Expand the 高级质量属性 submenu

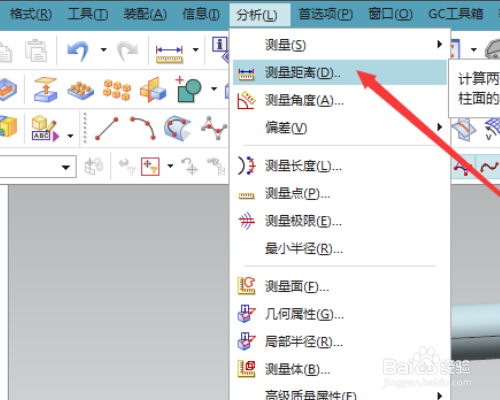340,394
